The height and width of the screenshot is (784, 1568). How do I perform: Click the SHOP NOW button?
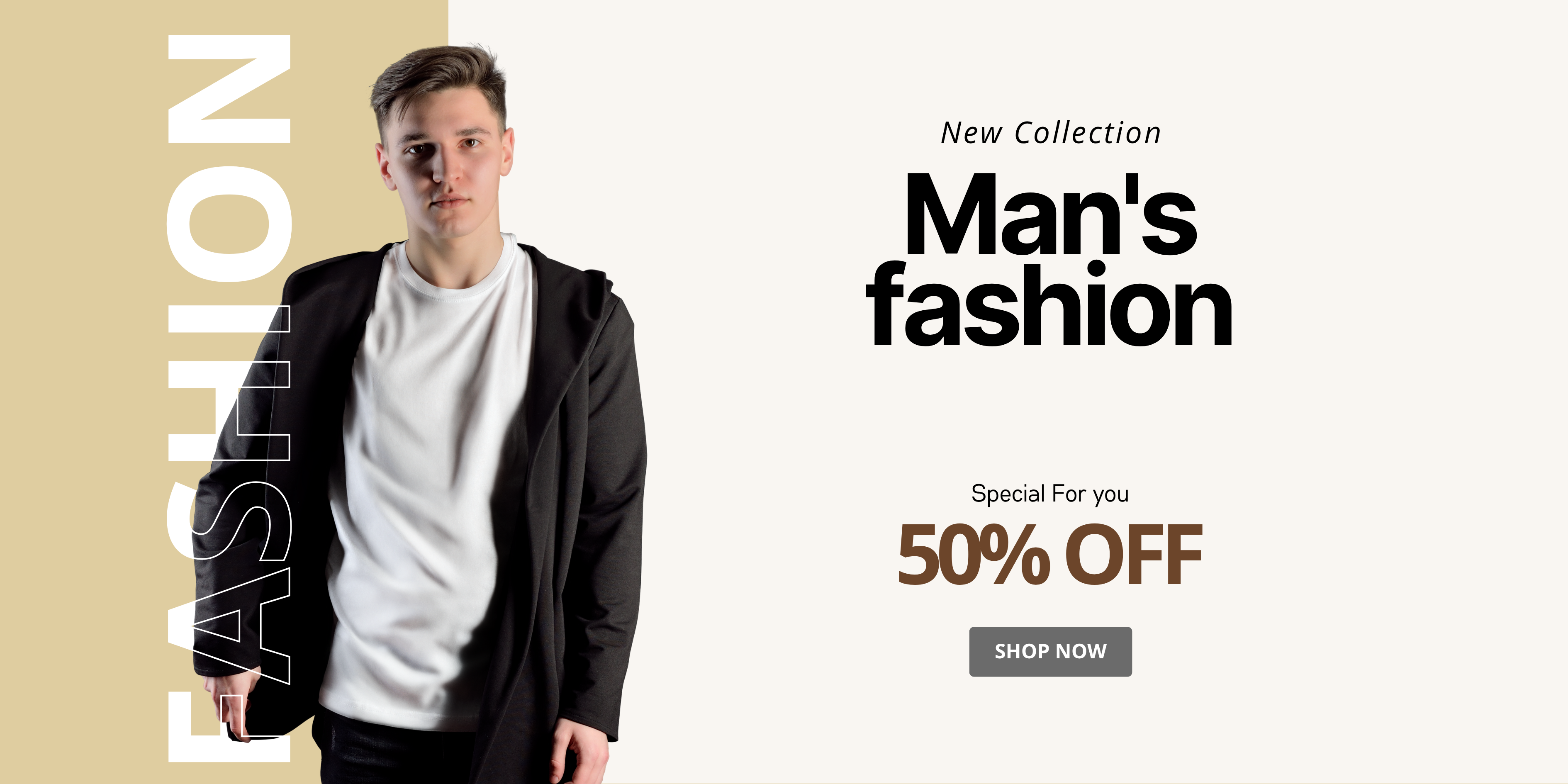(x=1050, y=651)
